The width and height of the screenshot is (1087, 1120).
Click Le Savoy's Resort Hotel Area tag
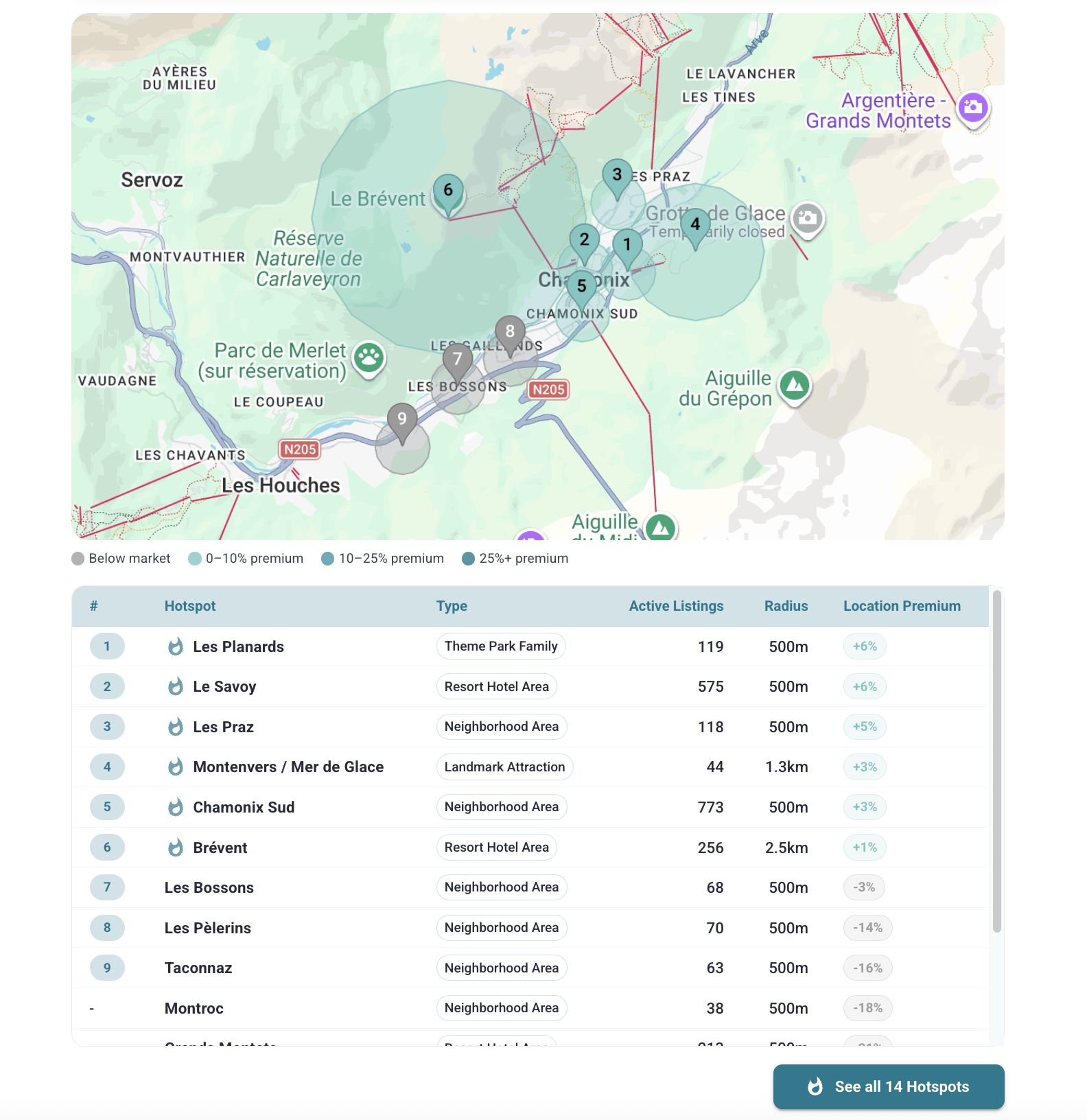[497, 686]
